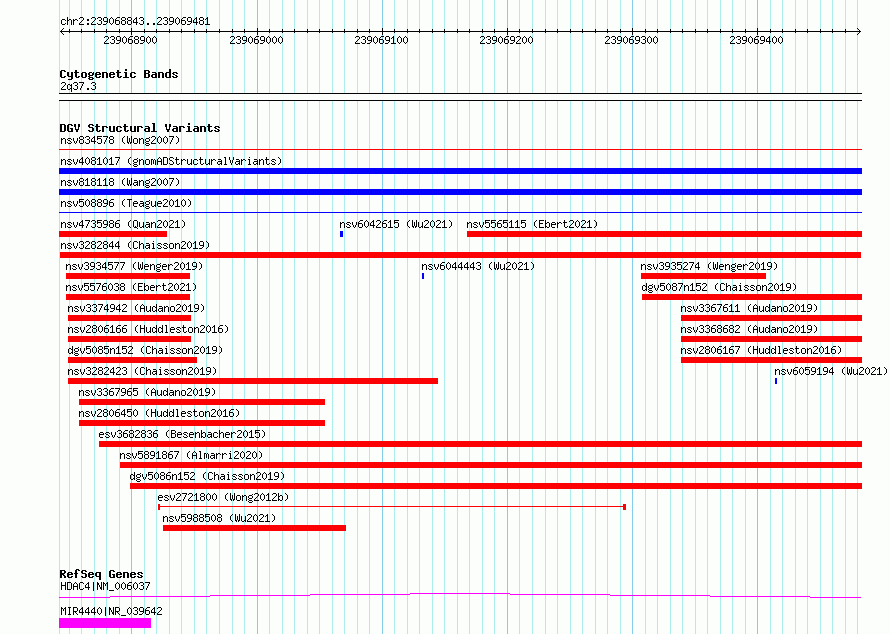The height and width of the screenshot is (634, 890).
Task: Select nsv3368682 (Audano2019) label
Action: point(749,329)
